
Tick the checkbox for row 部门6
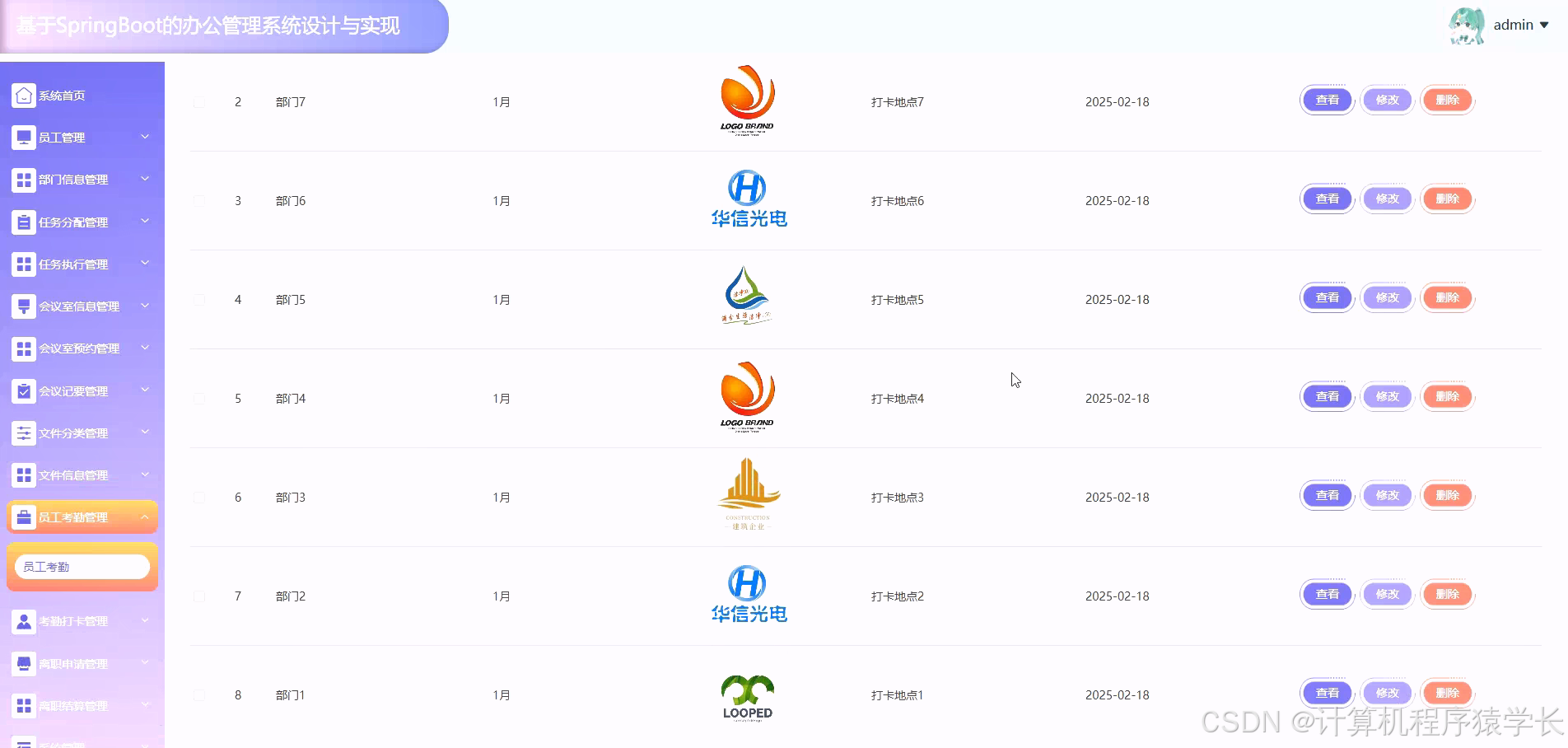click(199, 201)
